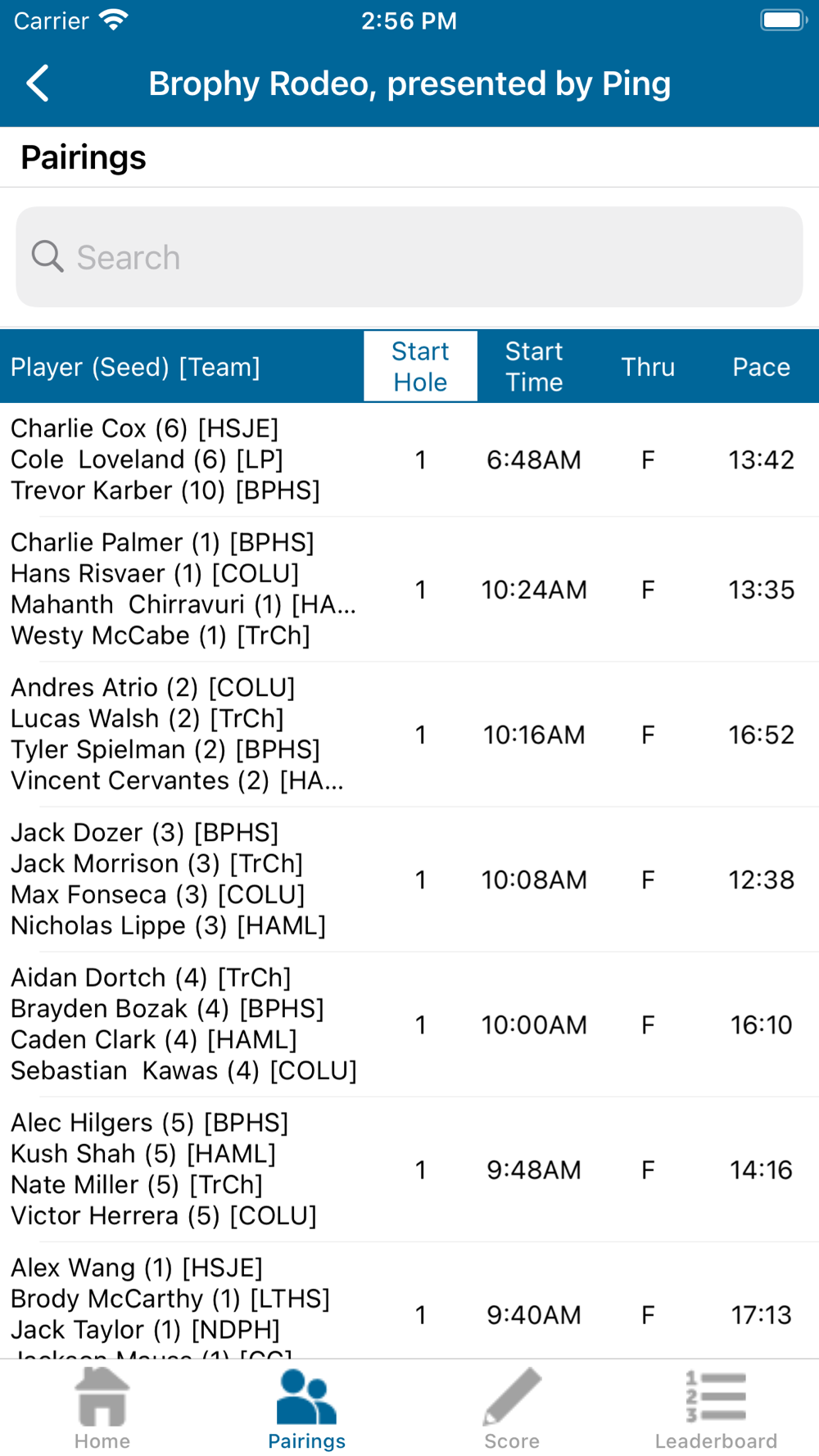
Task: Select the Jack Dozer 10:08AM group
Action: tap(409, 879)
